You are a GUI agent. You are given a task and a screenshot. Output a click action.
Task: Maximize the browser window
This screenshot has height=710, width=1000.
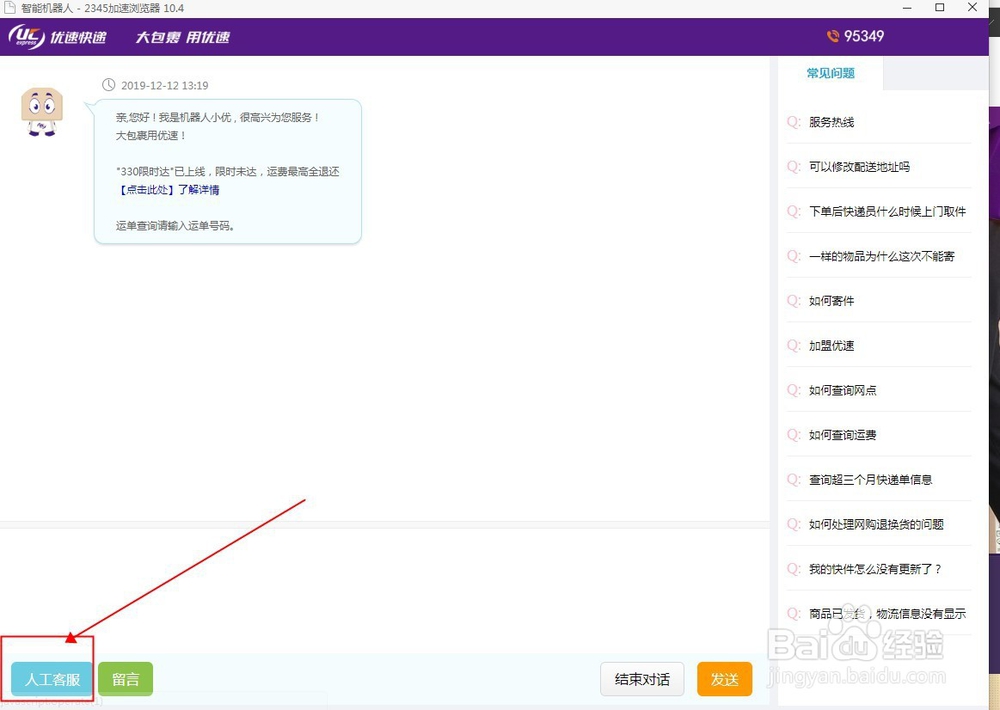(x=939, y=8)
